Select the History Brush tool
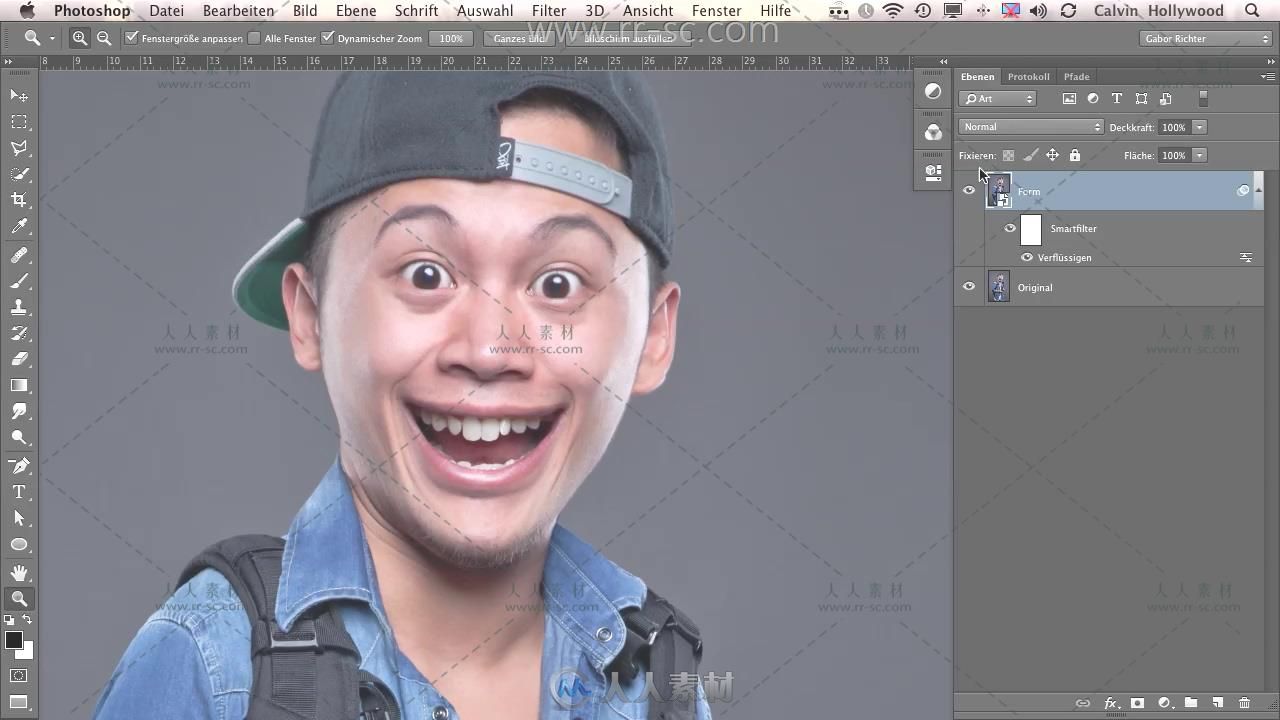The image size is (1280, 720). [19, 333]
